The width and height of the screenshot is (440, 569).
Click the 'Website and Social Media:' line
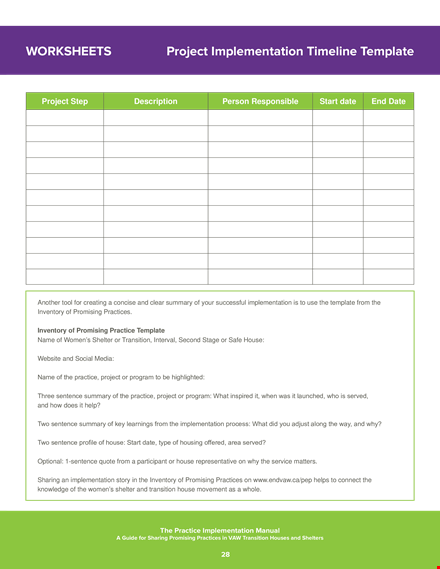coord(76,359)
